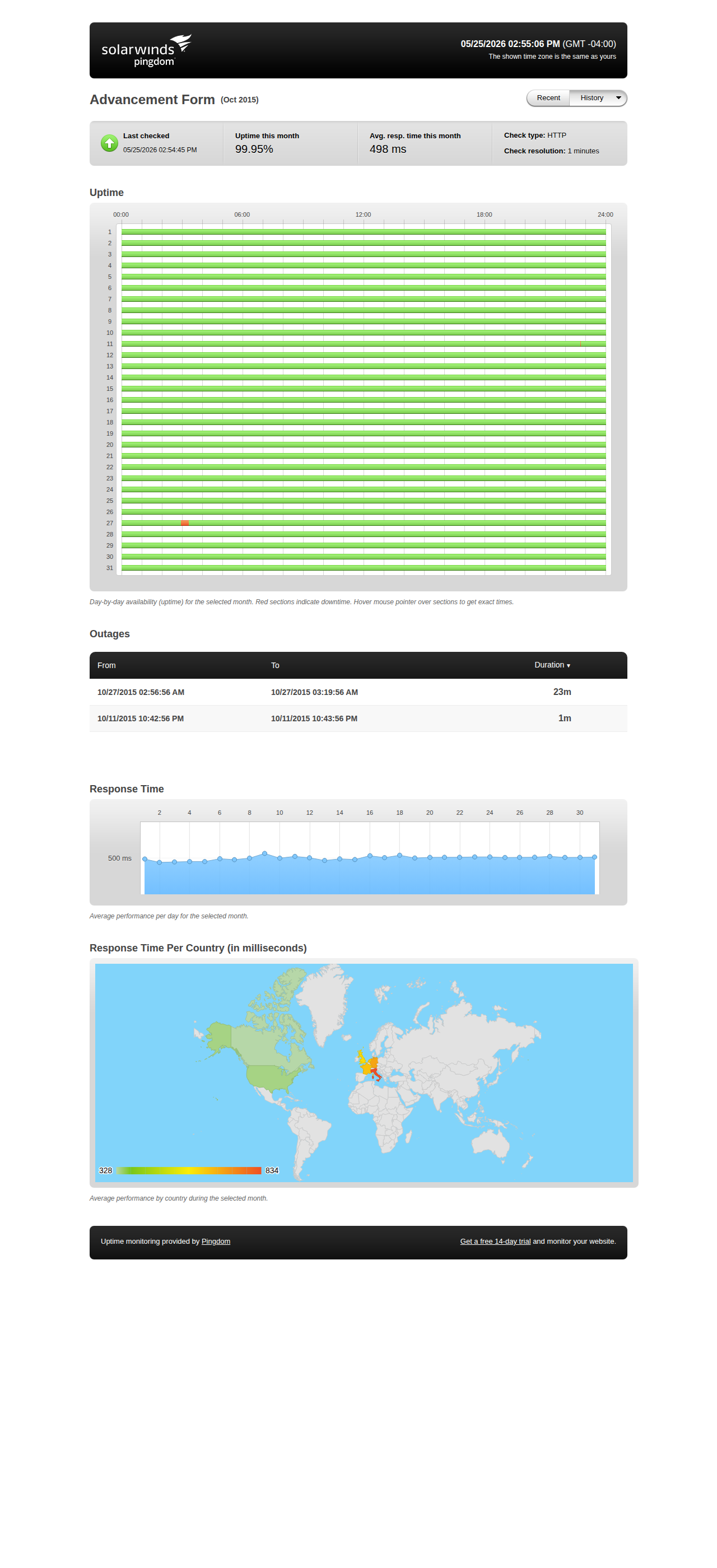The height and width of the screenshot is (1568, 717).
Task: Sort outages by Duration column
Action: [x=552, y=665]
